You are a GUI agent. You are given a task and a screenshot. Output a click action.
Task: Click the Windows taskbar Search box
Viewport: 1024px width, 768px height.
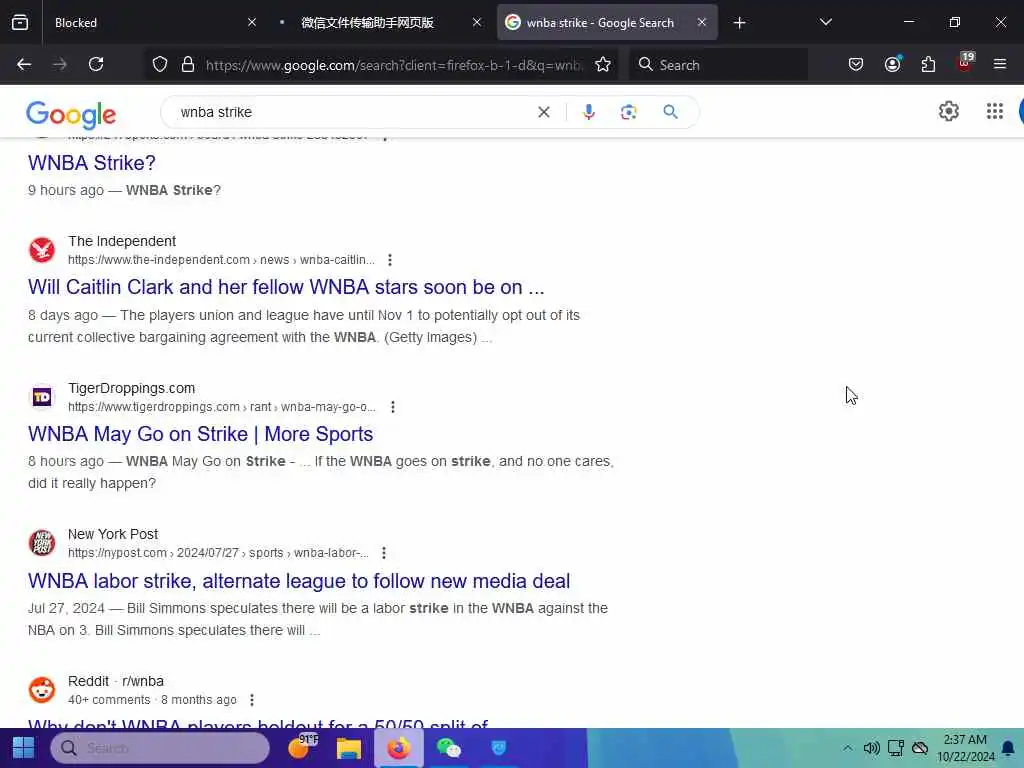pyautogui.click(x=160, y=748)
